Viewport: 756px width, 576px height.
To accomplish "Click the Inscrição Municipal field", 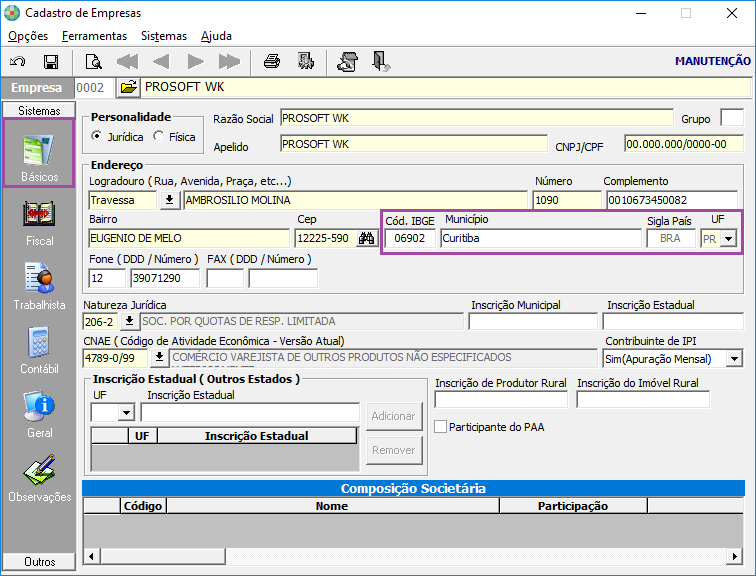I will coord(533,321).
